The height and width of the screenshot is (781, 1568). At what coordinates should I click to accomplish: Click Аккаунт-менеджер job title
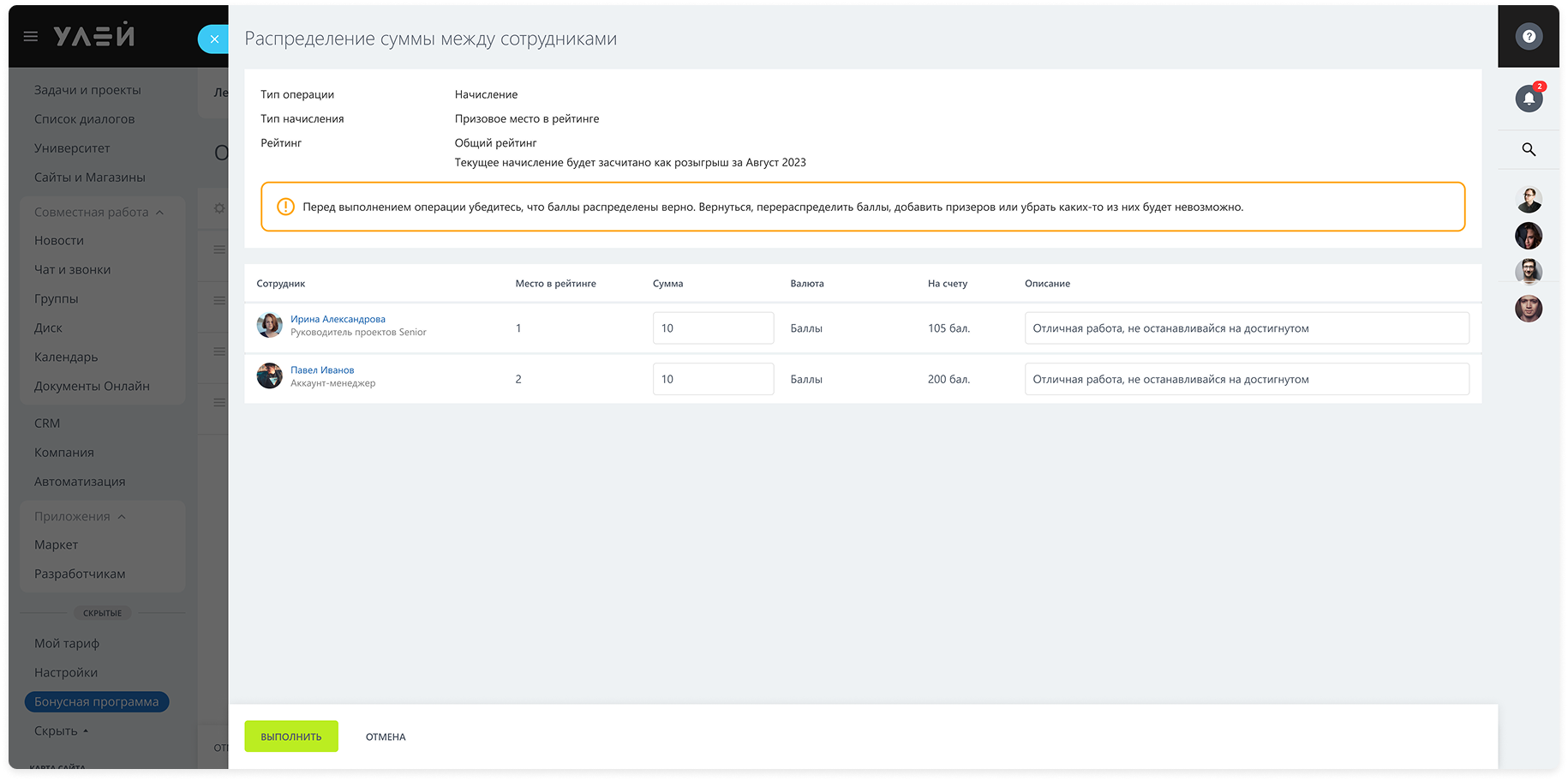(333, 383)
